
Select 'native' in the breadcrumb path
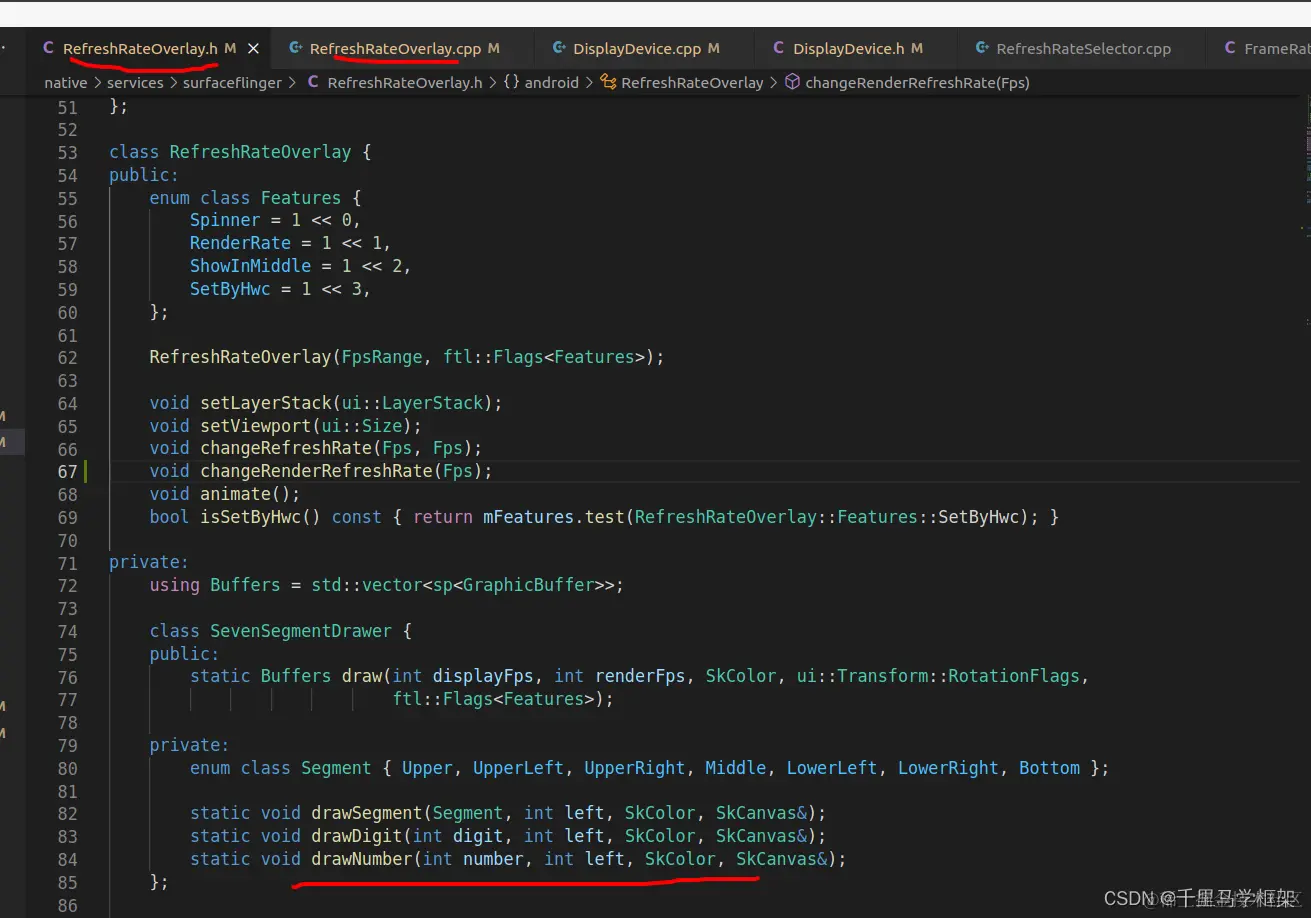[x=65, y=83]
